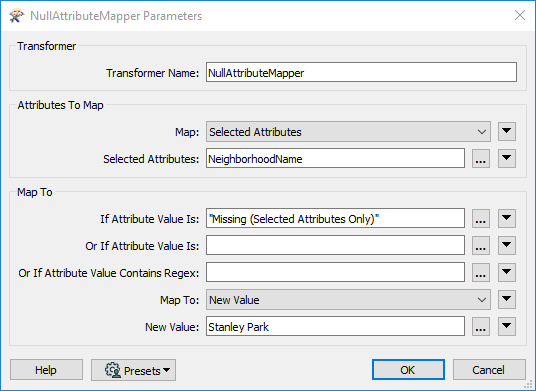Image resolution: width=536 pixels, height=391 pixels.
Task: Open arrow menu for New Value field
Action: click(507, 326)
